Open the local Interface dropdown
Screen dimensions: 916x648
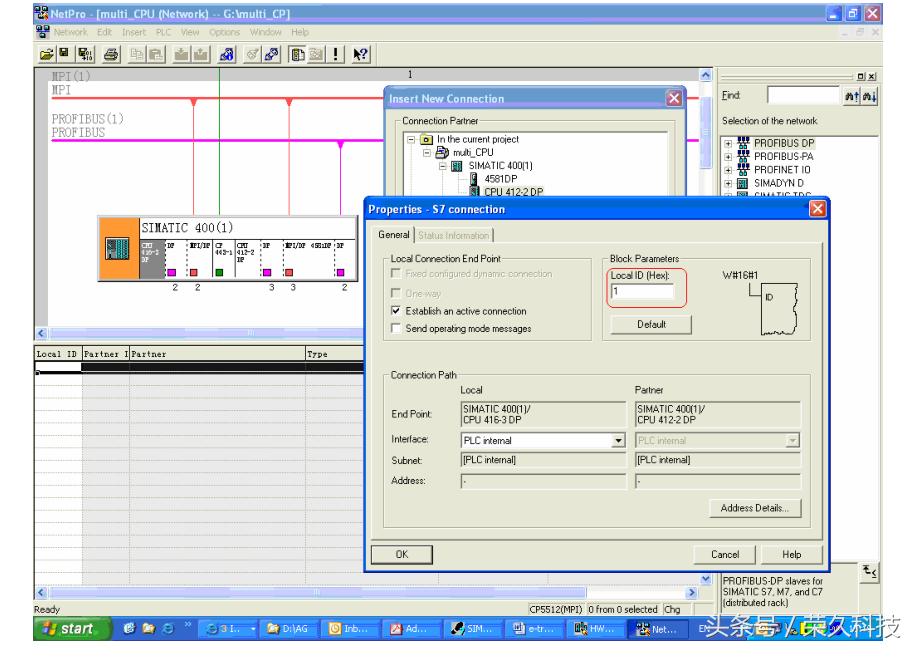click(x=618, y=441)
